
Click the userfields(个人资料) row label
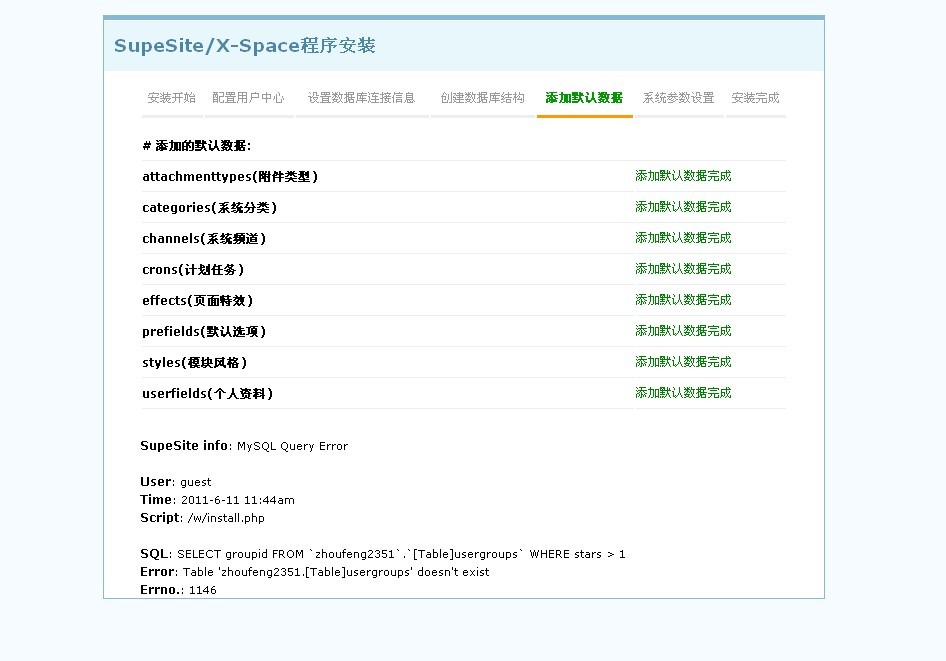208,394
